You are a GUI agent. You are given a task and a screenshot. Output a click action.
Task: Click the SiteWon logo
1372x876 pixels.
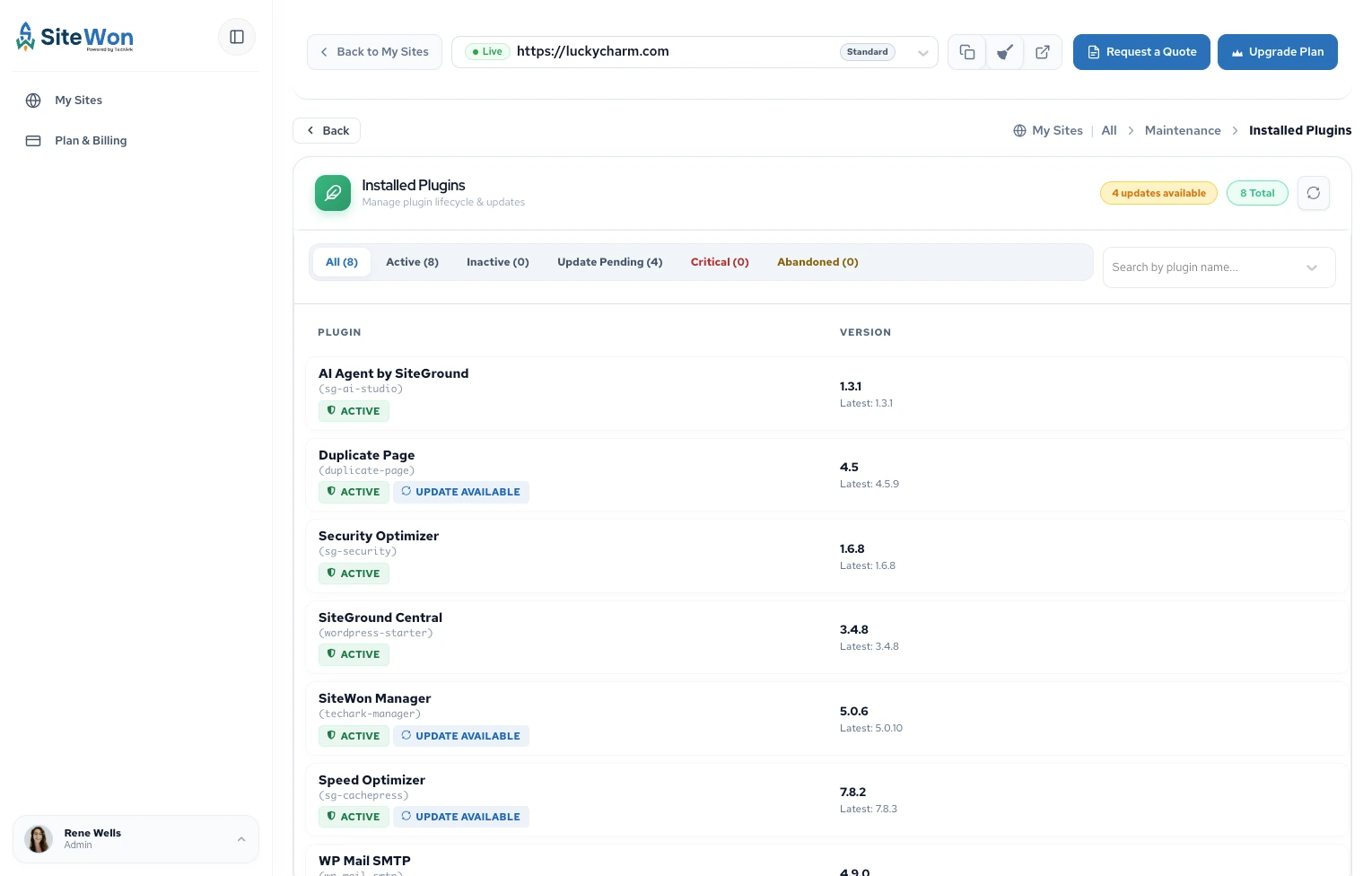(x=74, y=37)
